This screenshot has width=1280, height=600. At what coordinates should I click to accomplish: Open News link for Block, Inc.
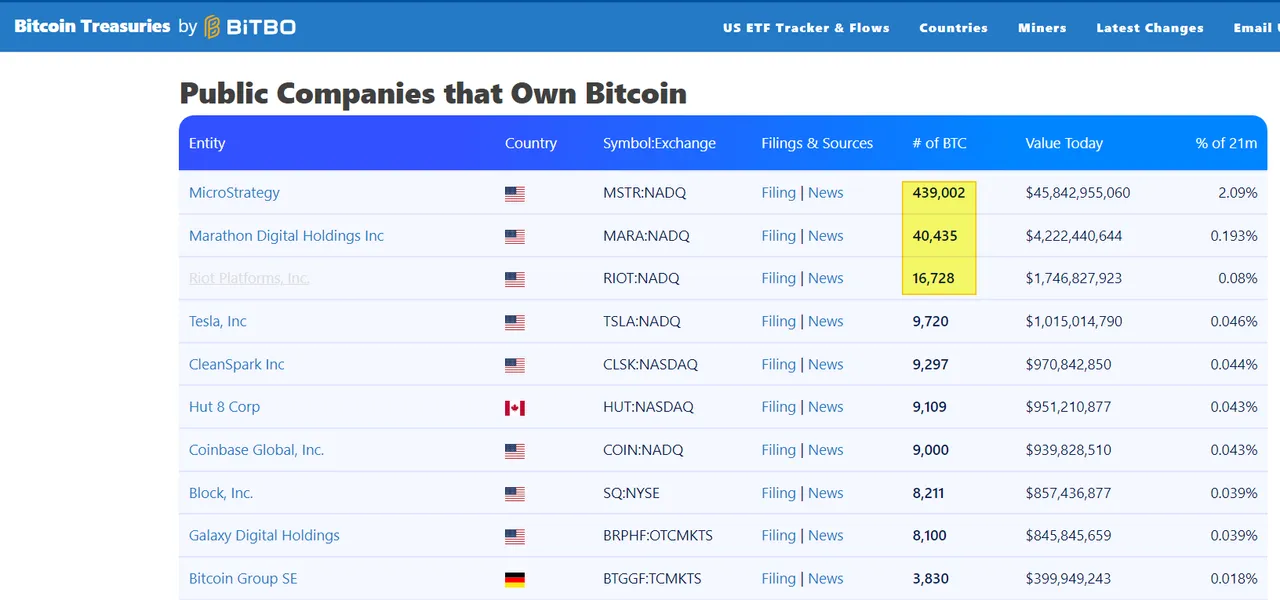(825, 493)
